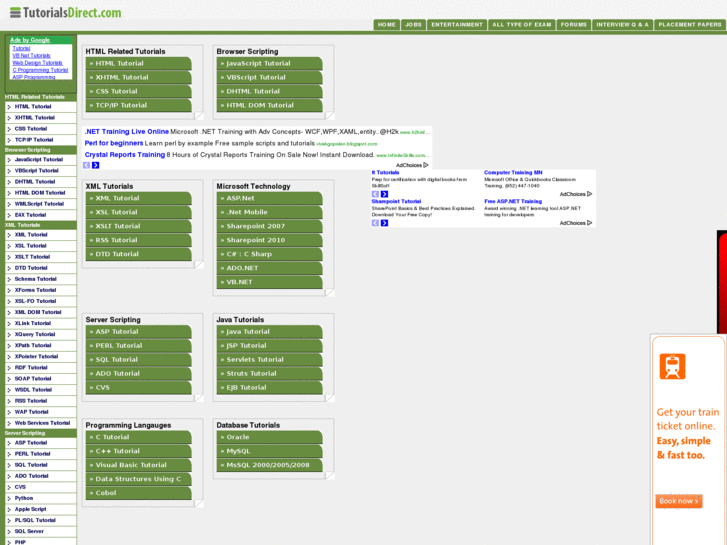
Task: Click next arrow below Sharepoint Tutorial ad
Action: click(x=384, y=223)
